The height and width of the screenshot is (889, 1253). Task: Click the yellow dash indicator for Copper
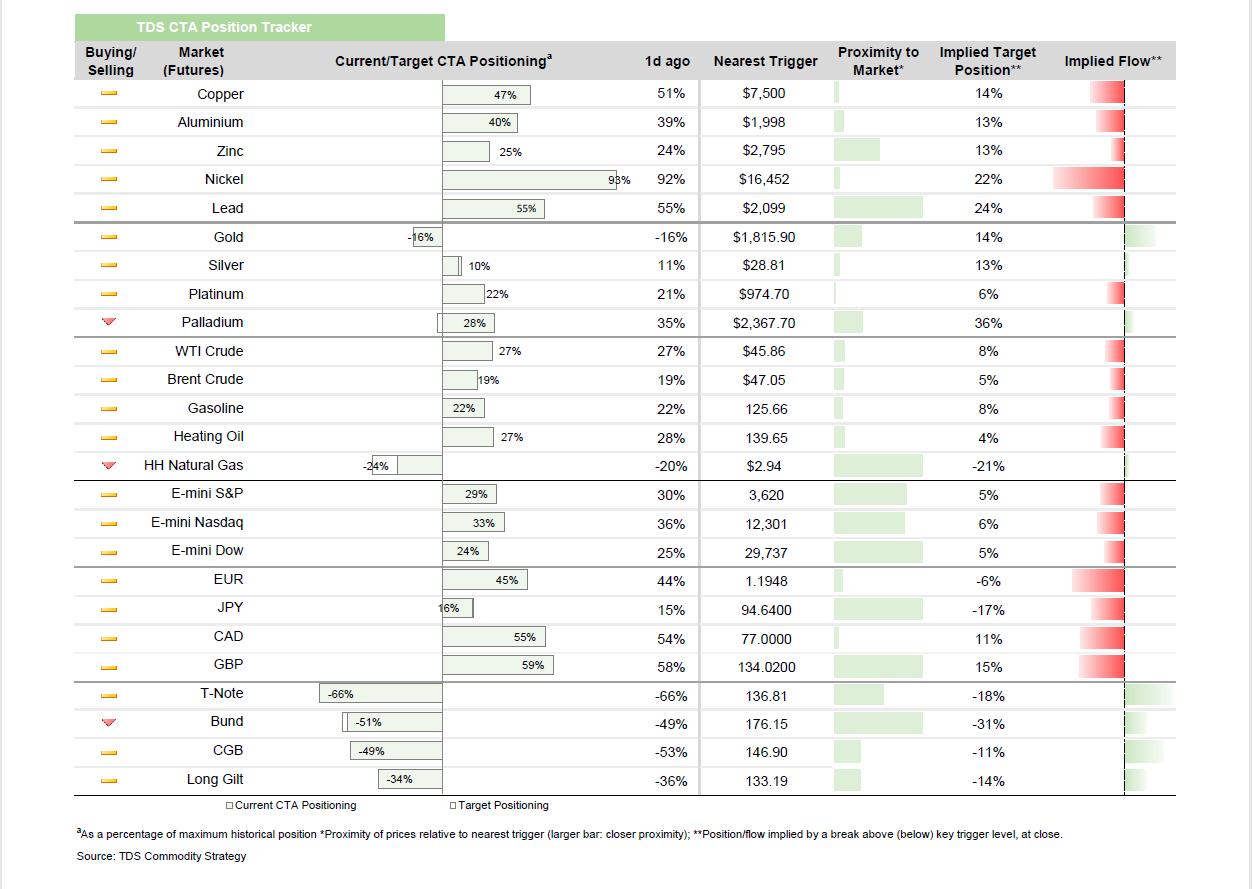pyautogui.click(x=109, y=94)
